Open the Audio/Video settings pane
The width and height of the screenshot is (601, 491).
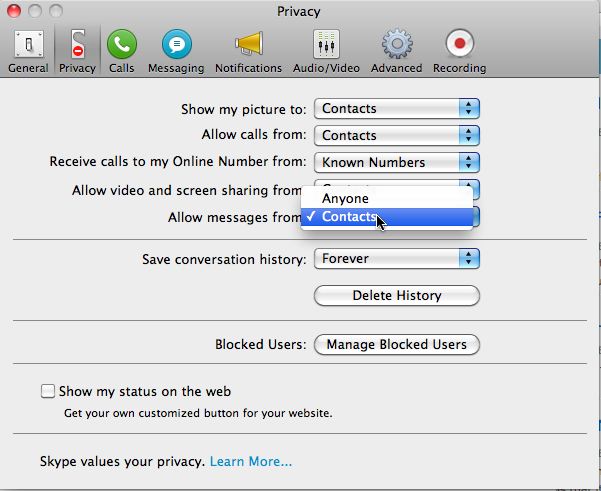pos(328,51)
